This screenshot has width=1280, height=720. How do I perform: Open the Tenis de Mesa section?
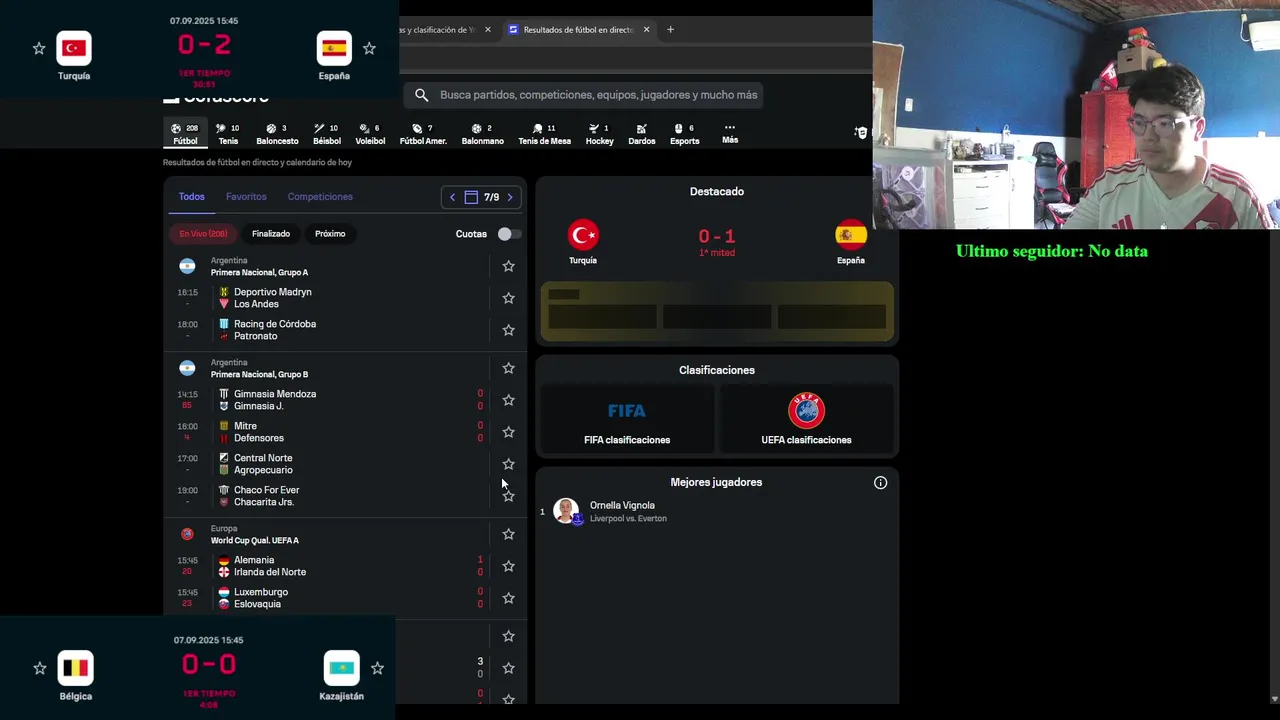[544, 134]
